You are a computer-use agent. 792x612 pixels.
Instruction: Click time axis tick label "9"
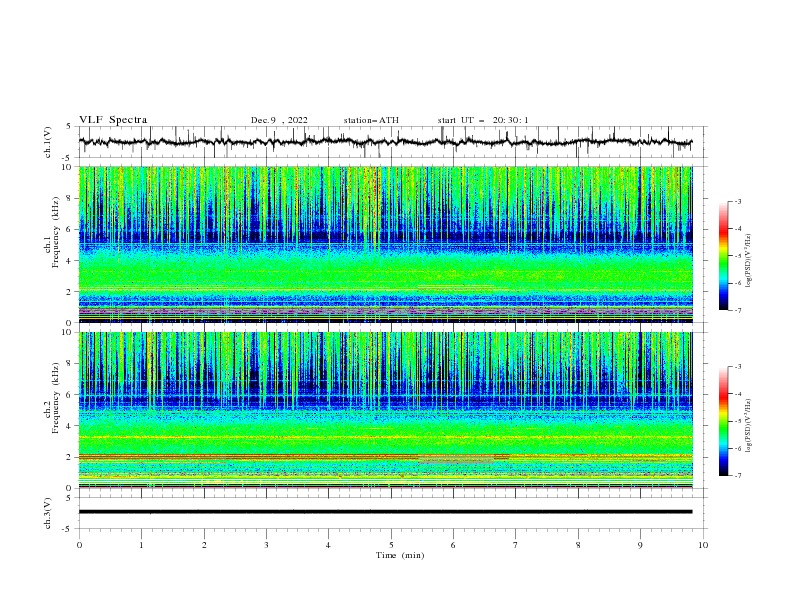point(640,545)
